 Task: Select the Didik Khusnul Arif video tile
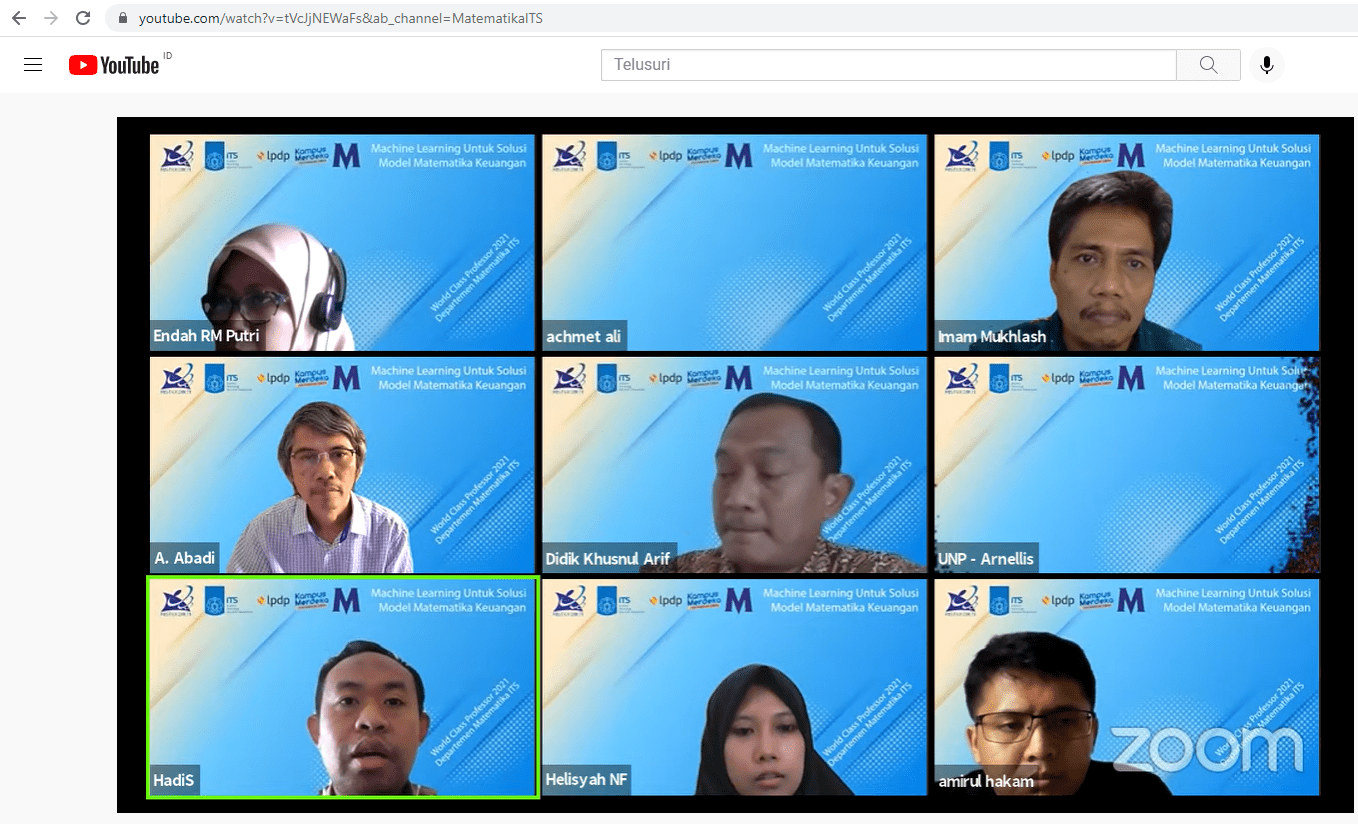tap(734, 465)
